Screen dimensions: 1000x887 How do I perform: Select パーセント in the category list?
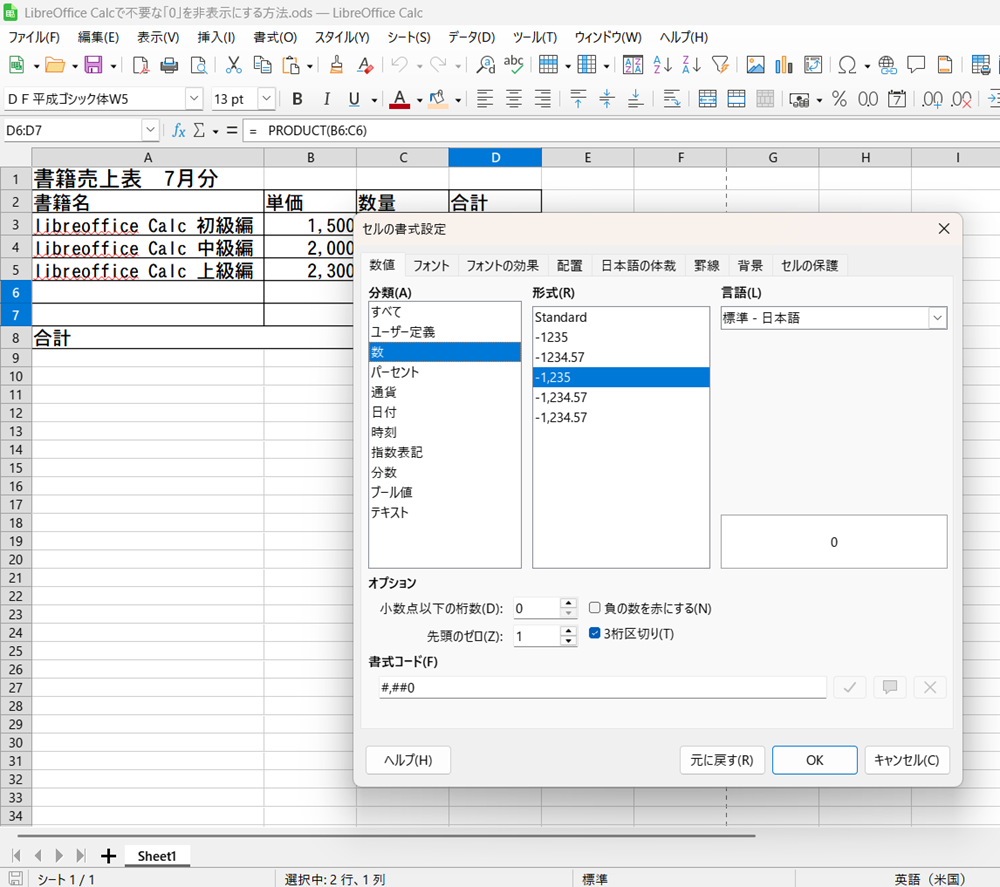pyautogui.click(x=445, y=372)
